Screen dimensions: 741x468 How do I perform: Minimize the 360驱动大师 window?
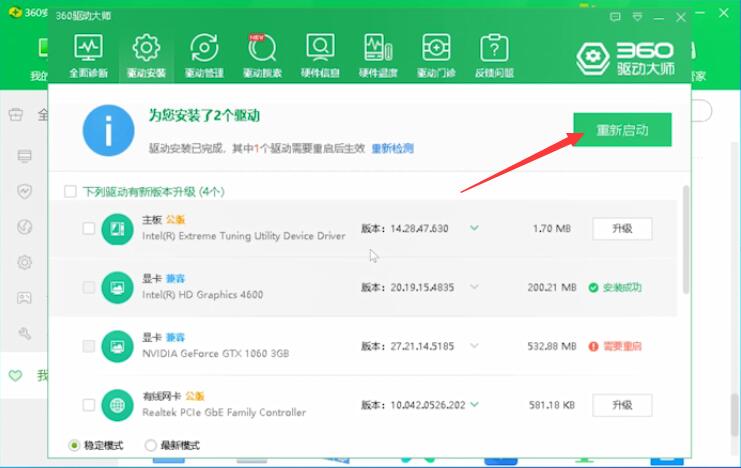click(659, 18)
